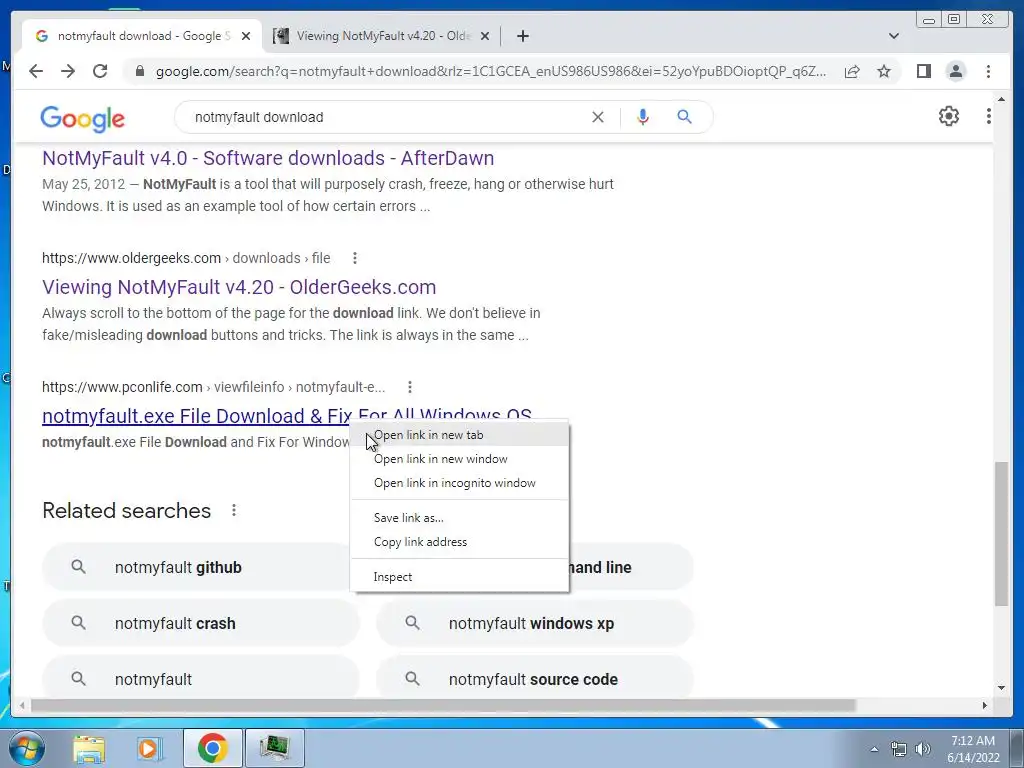Launch Windows Media Player from taskbar

[x=149, y=748]
